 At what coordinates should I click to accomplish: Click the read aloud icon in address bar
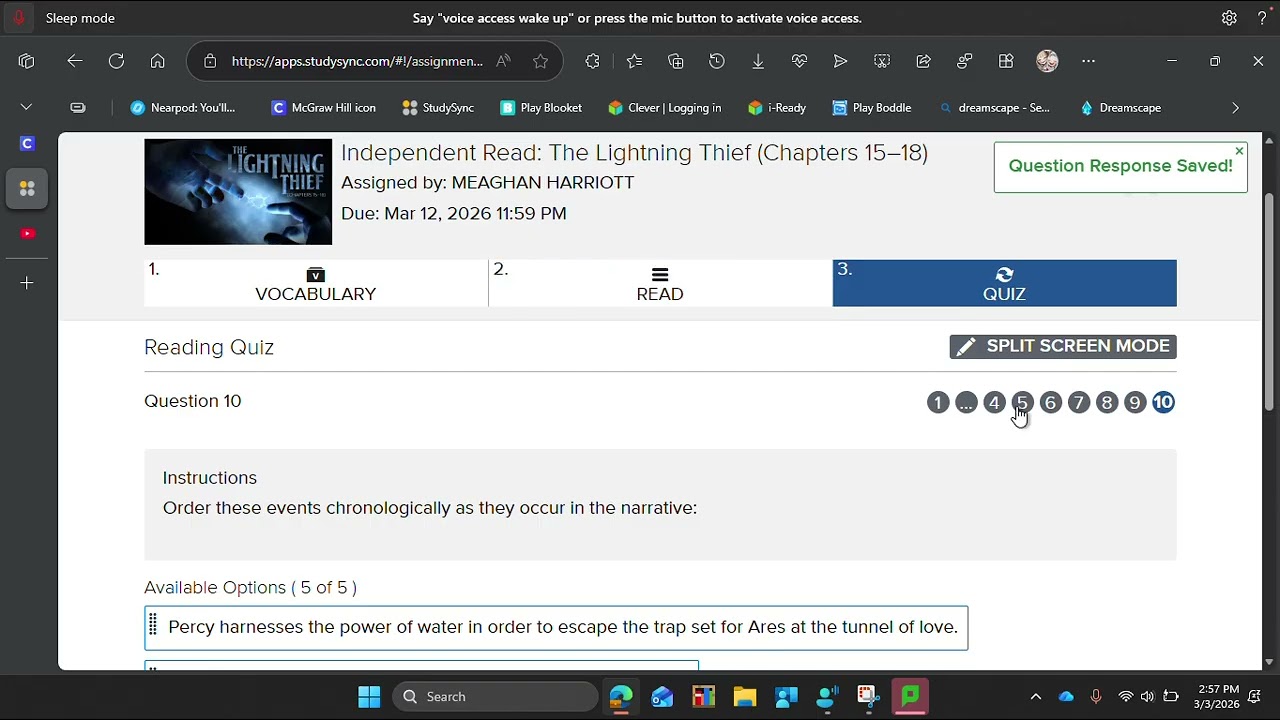503,61
